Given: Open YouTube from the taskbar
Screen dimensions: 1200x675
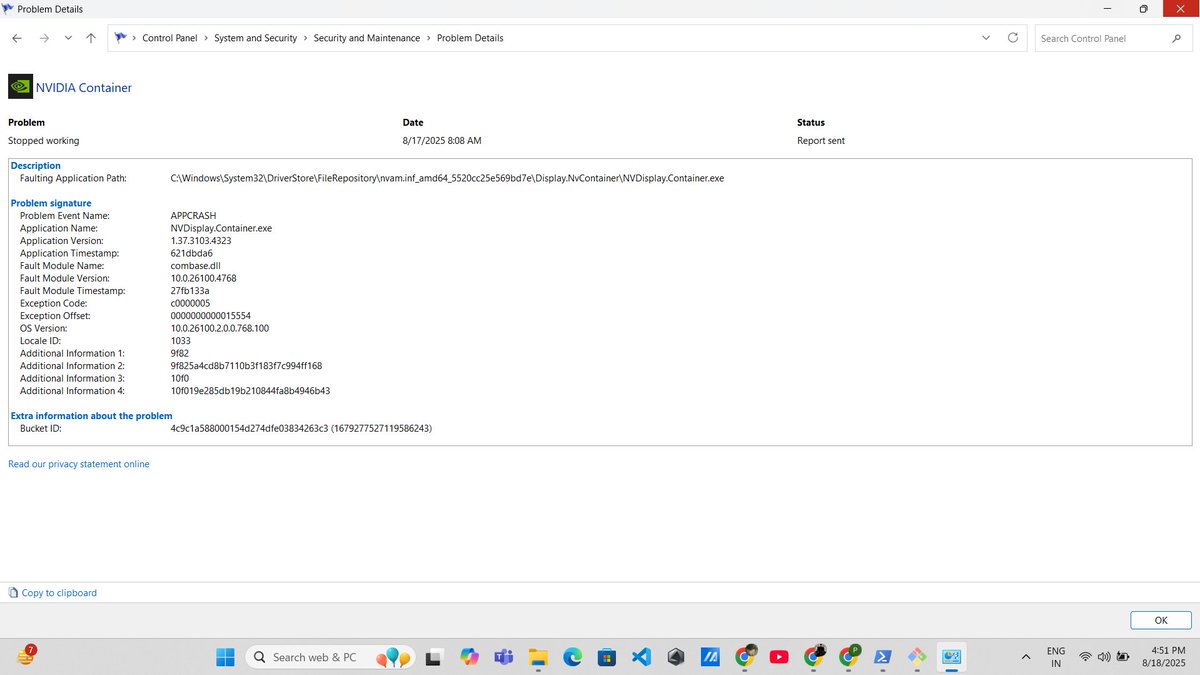Looking at the screenshot, I should coord(778,657).
